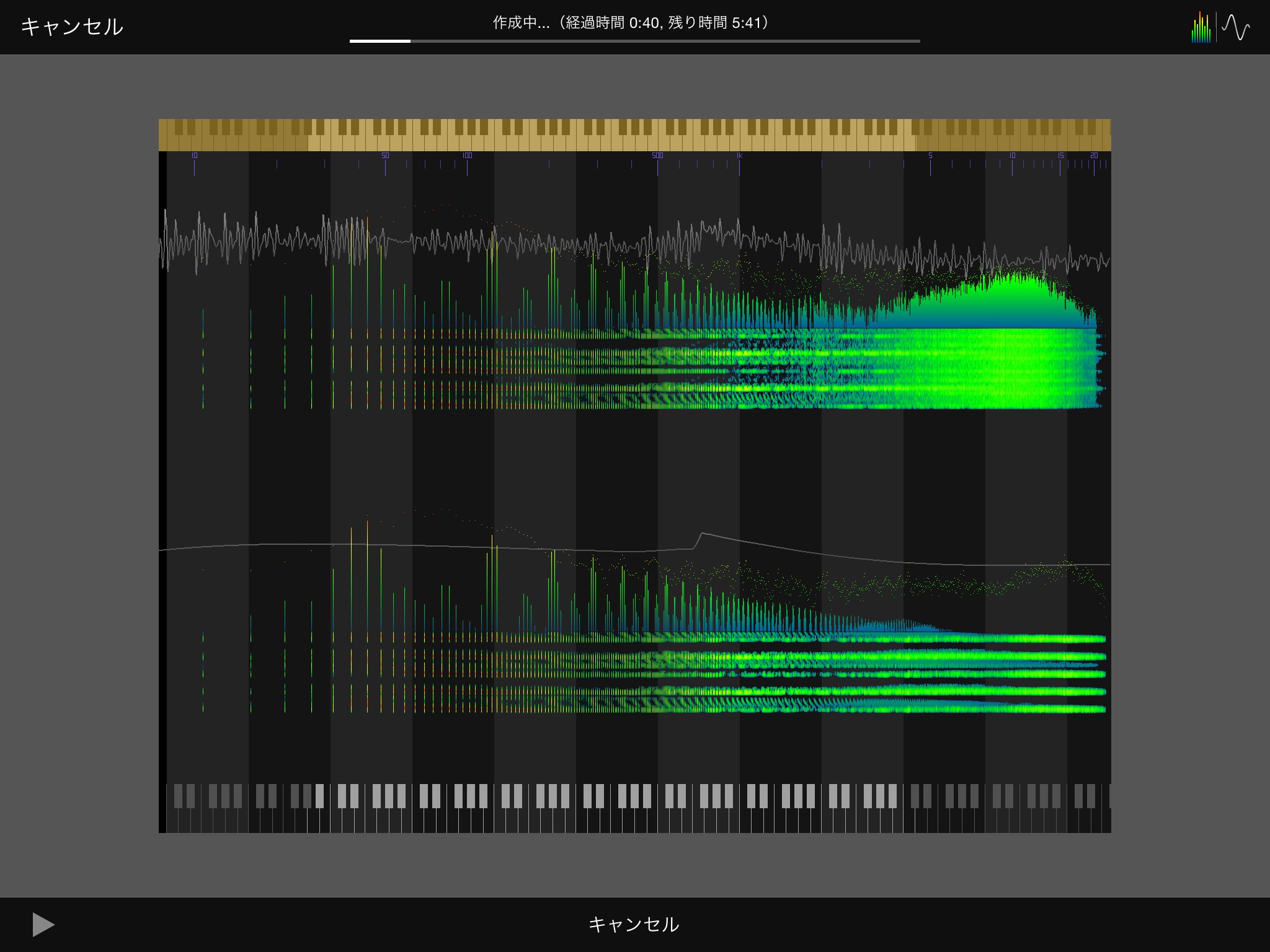
Task: Click the 100 Hz frequency marker
Action: point(467,156)
